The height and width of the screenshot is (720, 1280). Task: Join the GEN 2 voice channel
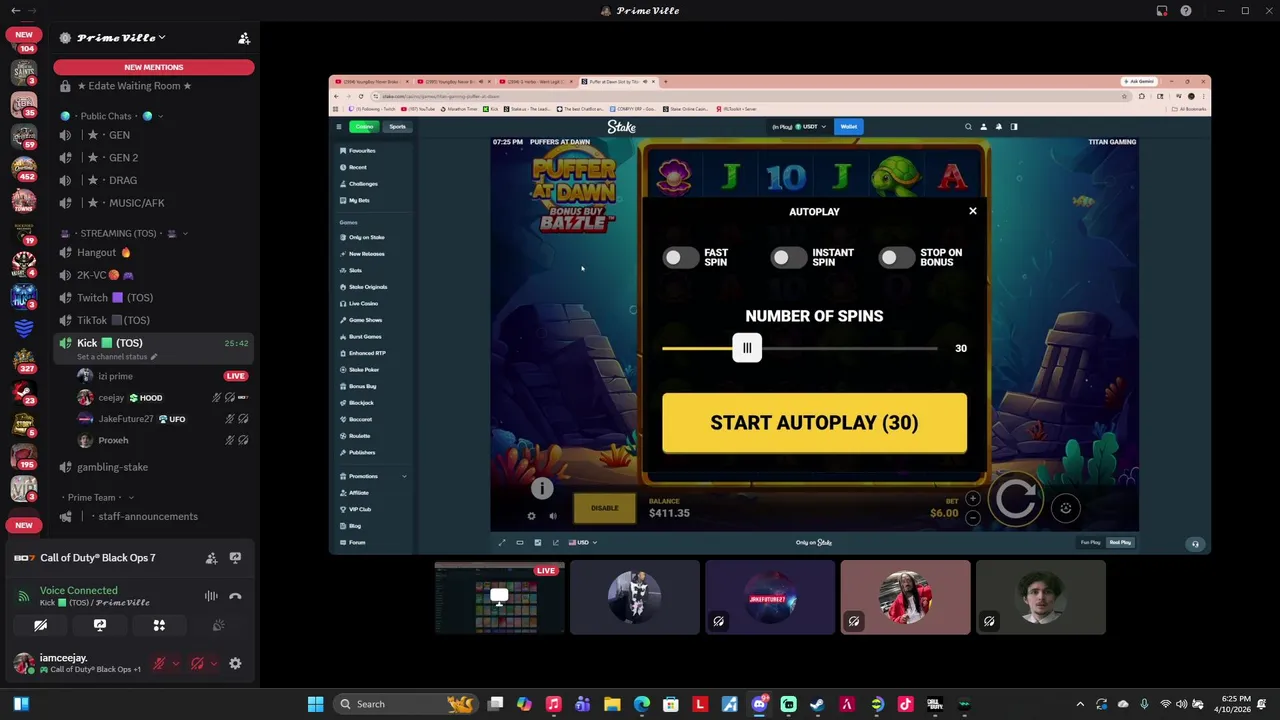click(x=153, y=157)
